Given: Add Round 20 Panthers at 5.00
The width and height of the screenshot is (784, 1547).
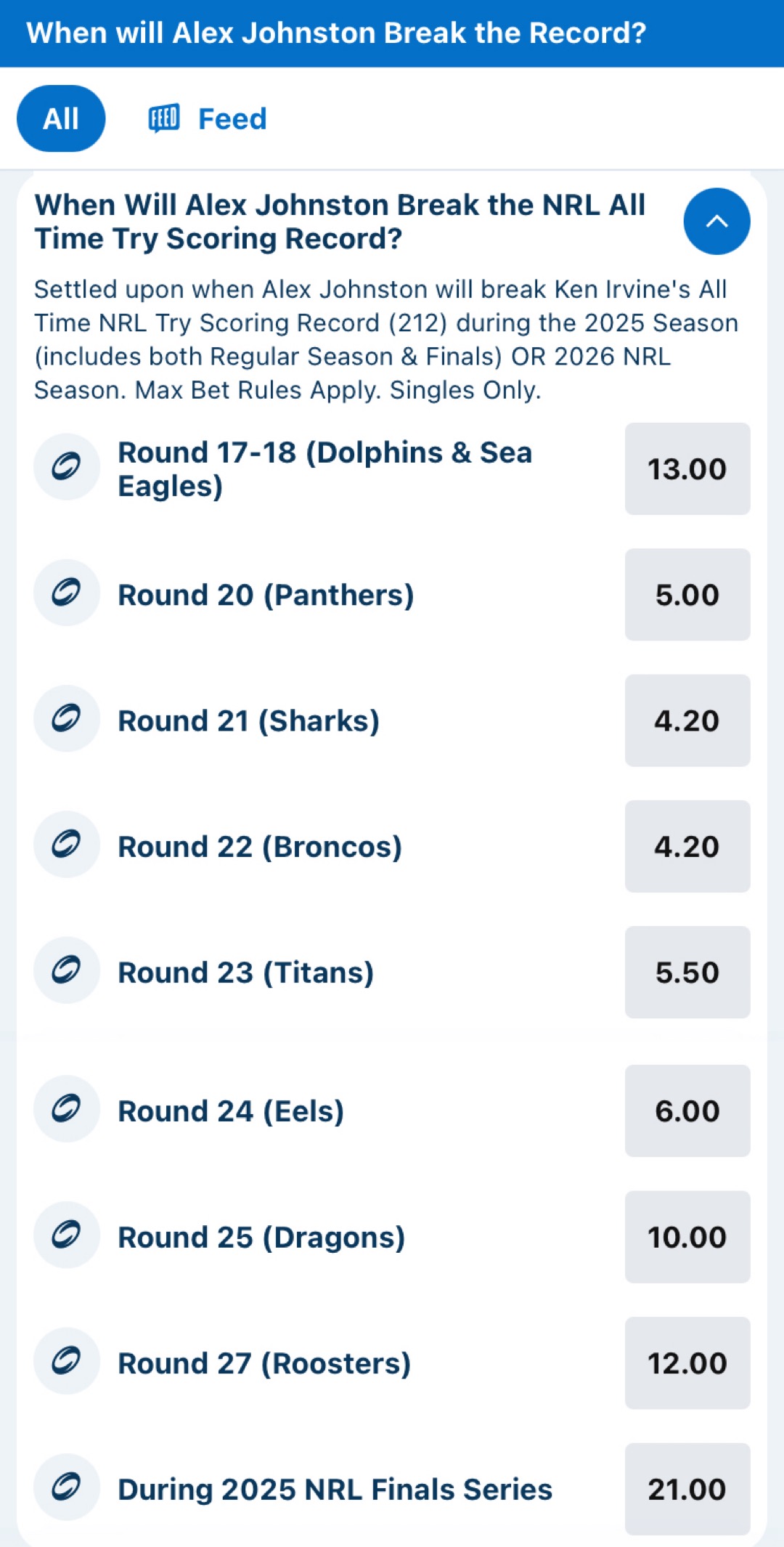Looking at the screenshot, I should pyautogui.click(x=687, y=595).
